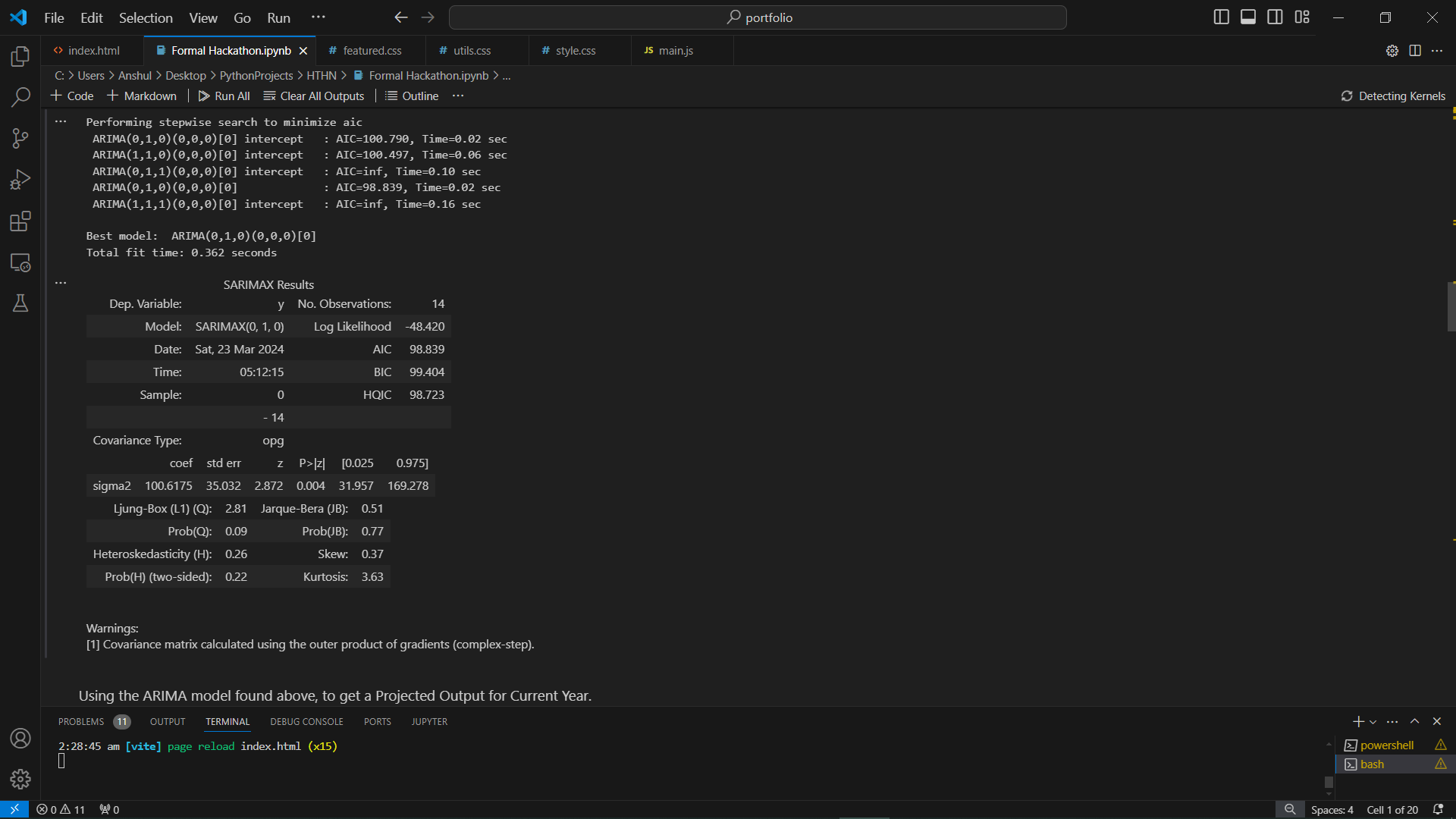Image resolution: width=1456 pixels, height=819 pixels.
Task: Click the ports forwarded status item
Action: tap(109, 810)
